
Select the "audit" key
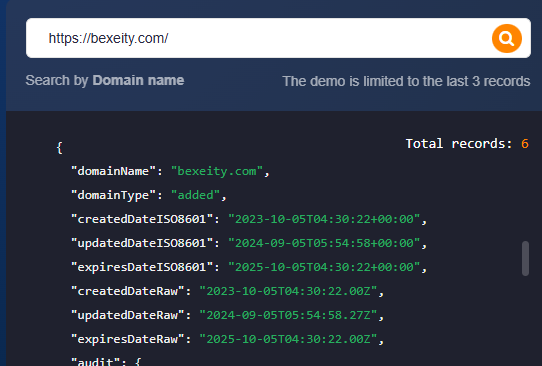point(95,362)
